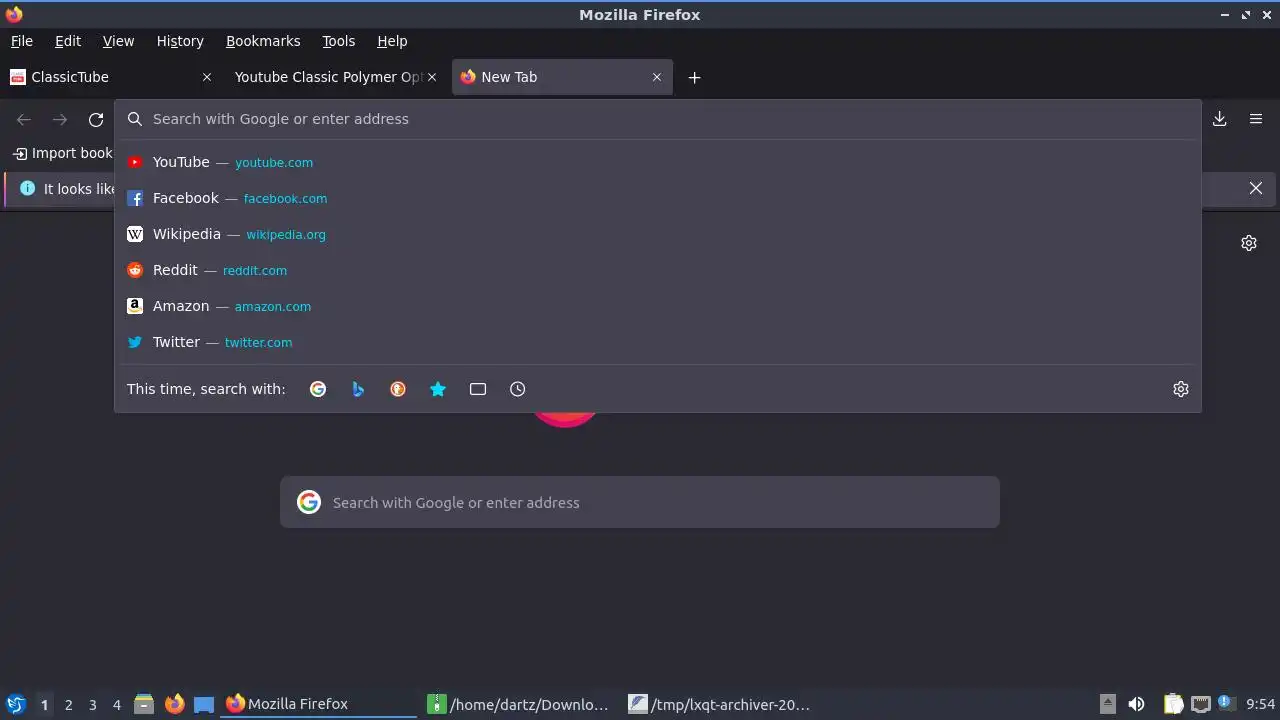Viewport: 1280px width, 720px height.
Task: Activate the /home/dartz/Downloads taskbar entry
Action: (x=520, y=704)
